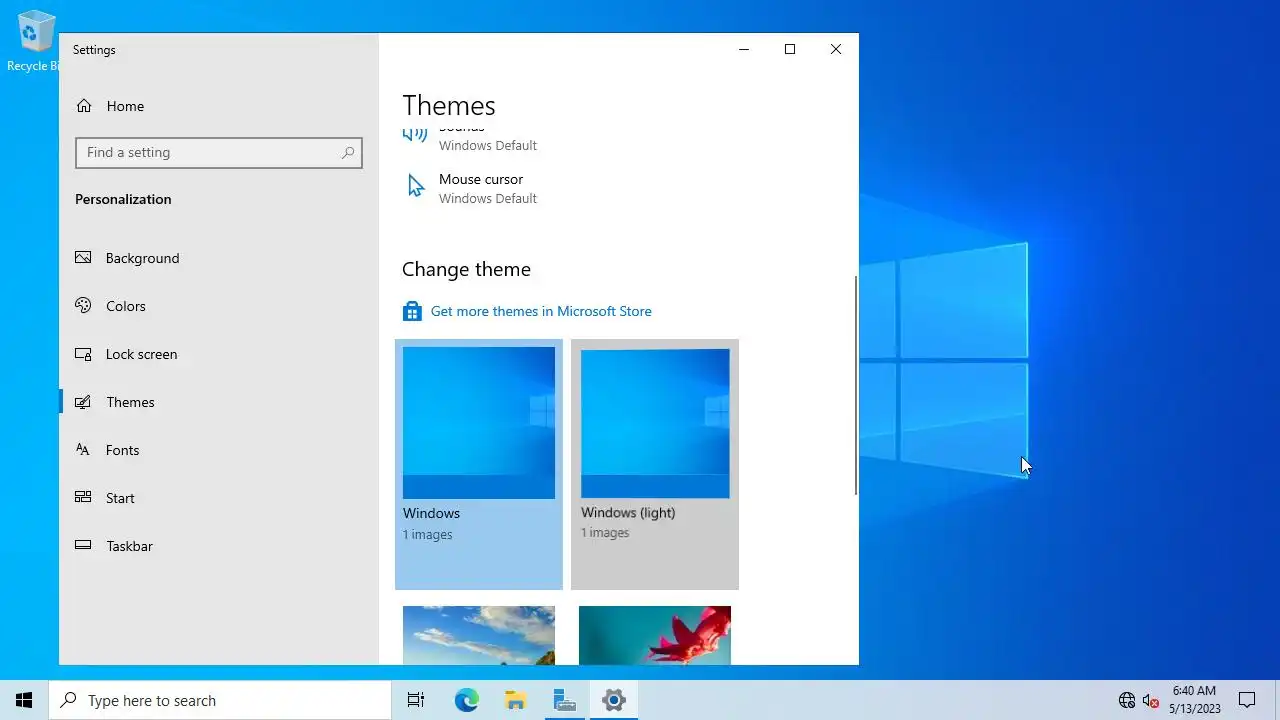Click the network globe tray icon
The image size is (1280, 720).
[1127, 700]
